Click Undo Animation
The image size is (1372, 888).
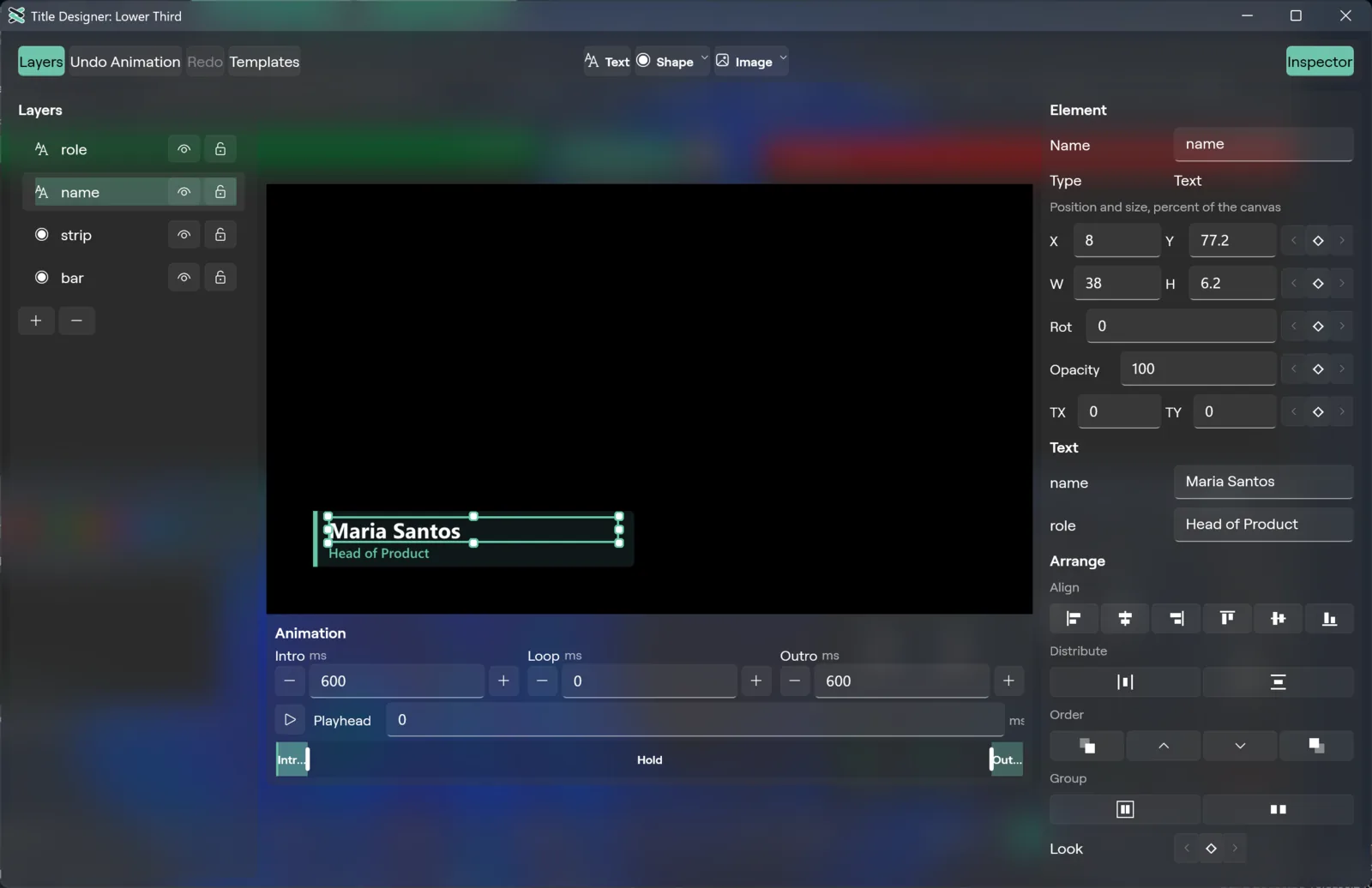125,62
